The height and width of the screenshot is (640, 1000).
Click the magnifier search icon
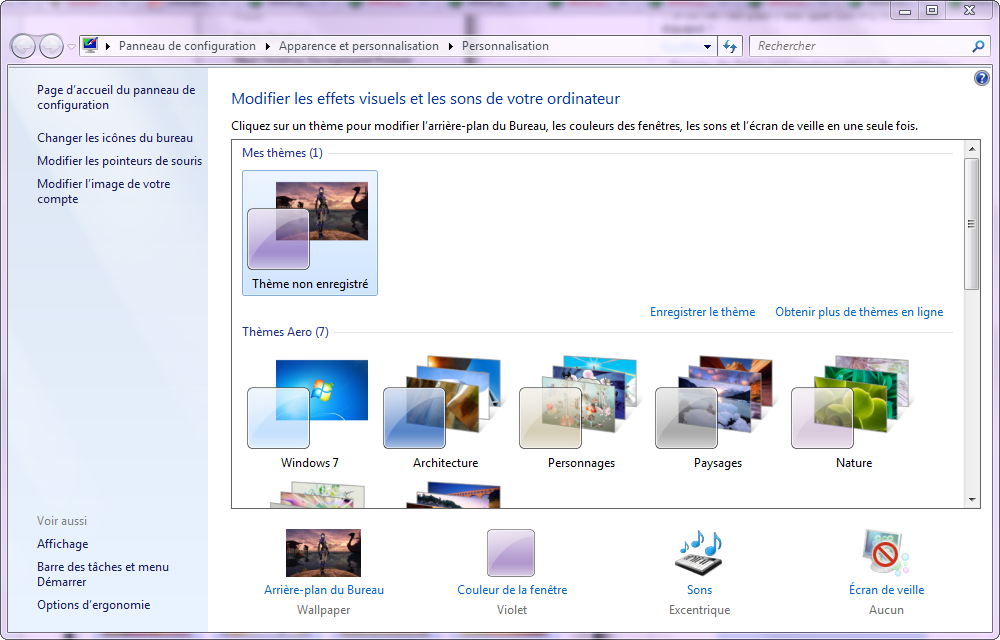click(x=978, y=46)
